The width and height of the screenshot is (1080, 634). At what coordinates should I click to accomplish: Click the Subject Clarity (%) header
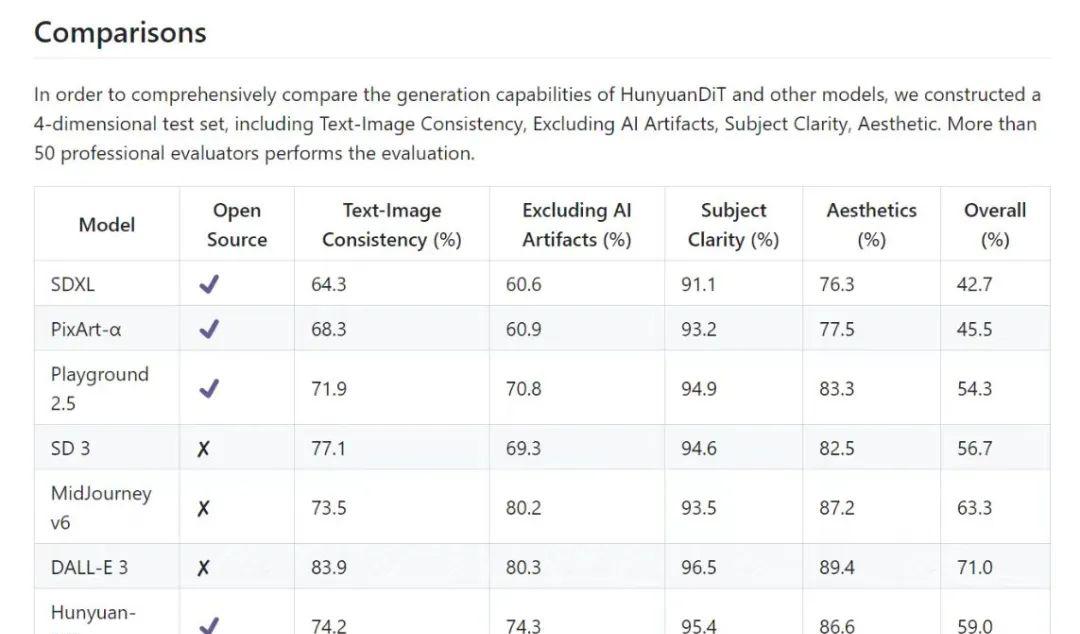point(734,225)
